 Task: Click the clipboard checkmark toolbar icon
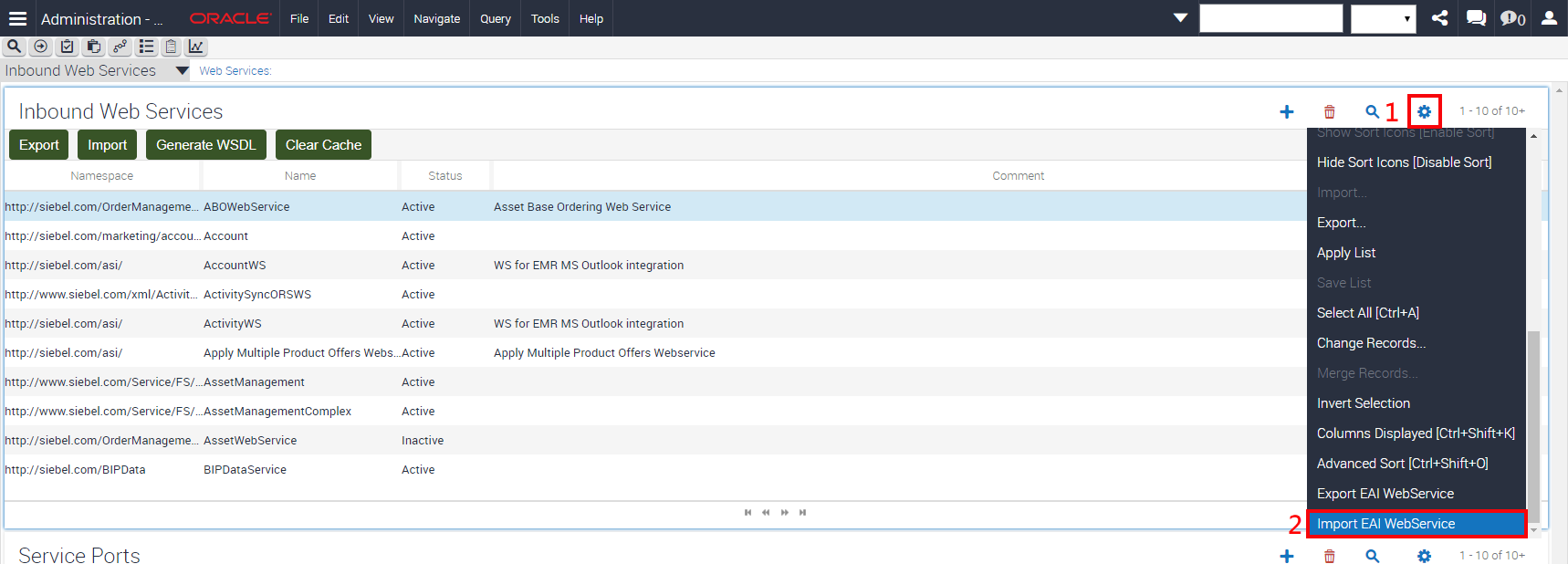pyautogui.click(x=67, y=47)
